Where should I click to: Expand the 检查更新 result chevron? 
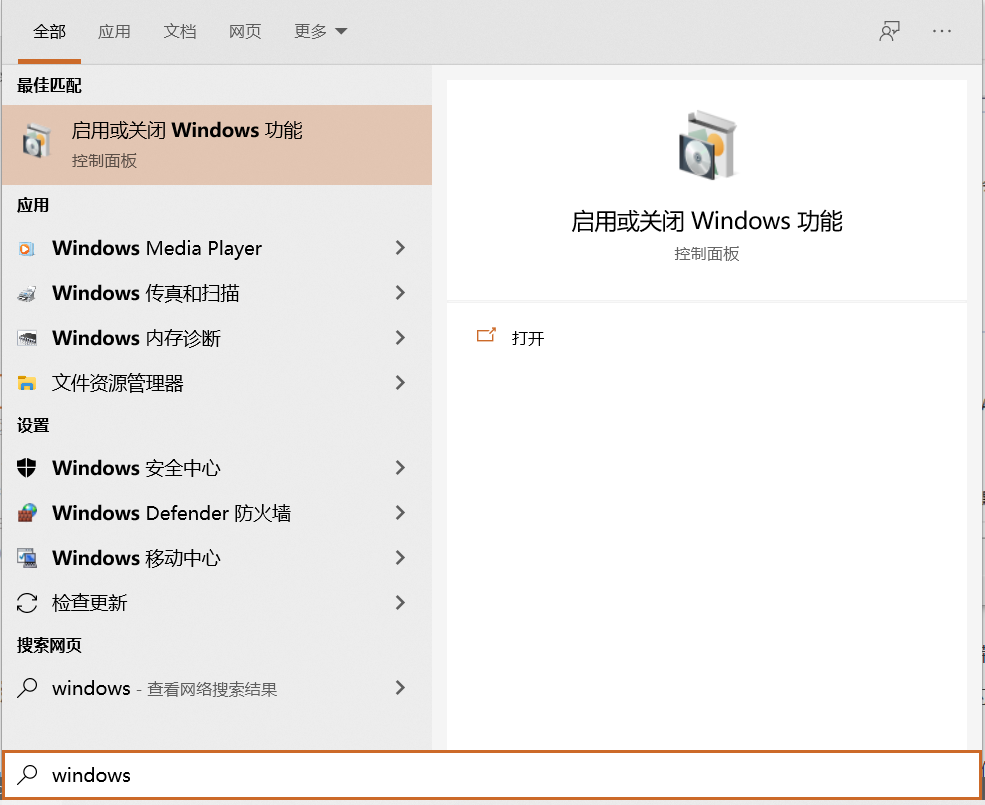click(x=399, y=602)
